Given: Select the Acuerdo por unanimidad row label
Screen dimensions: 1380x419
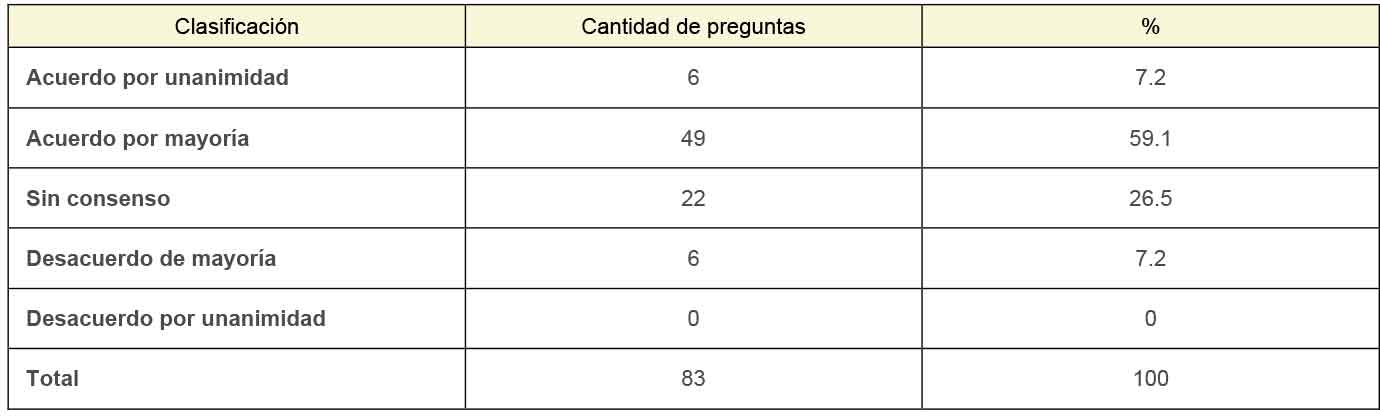Looking at the screenshot, I should (x=157, y=78).
